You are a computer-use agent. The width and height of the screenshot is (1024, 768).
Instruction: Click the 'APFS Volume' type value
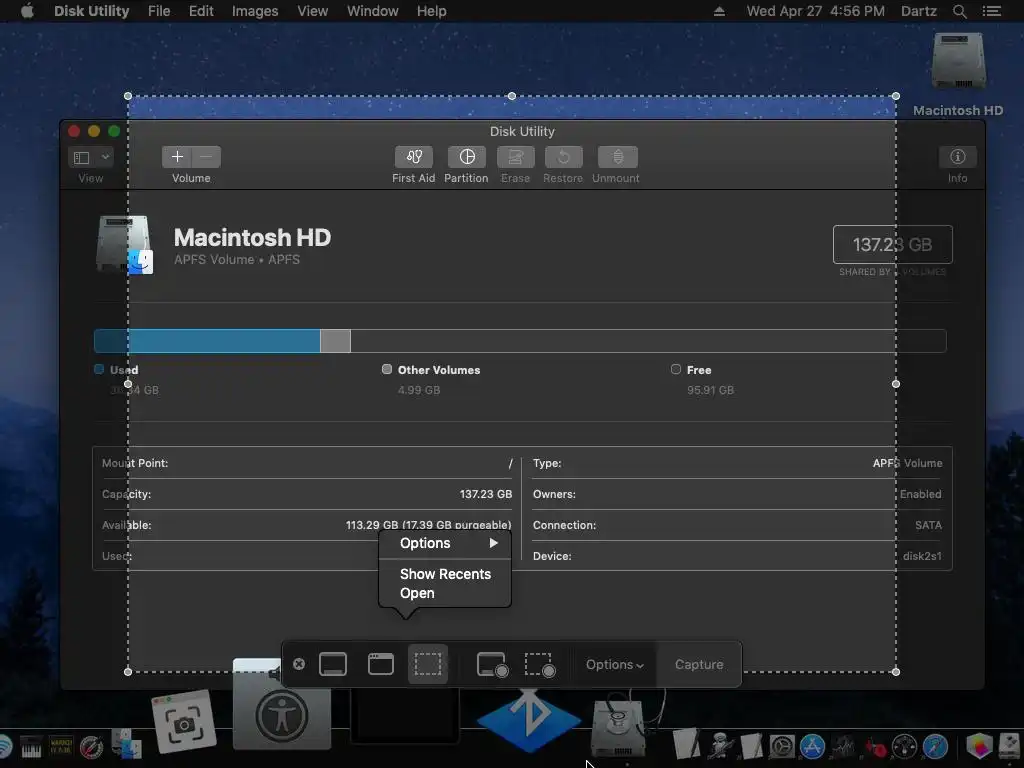click(x=907, y=463)
